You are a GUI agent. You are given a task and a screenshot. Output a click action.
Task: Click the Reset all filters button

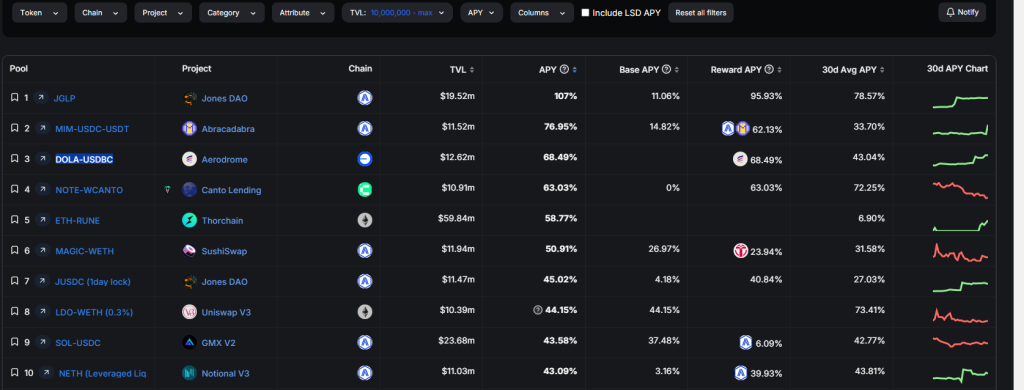point(701,12)
